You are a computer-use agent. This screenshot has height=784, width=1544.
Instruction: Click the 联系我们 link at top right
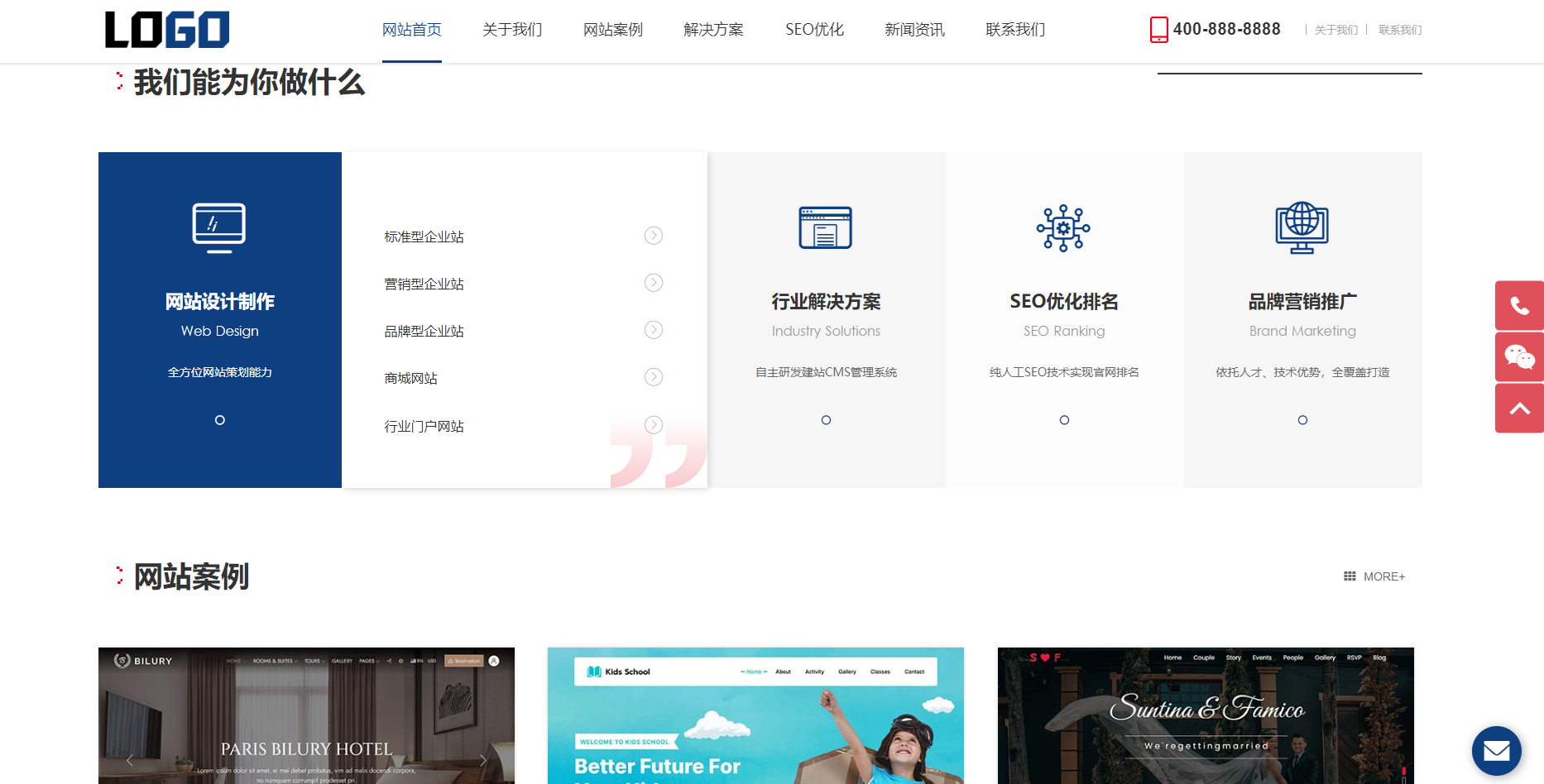click(1400, 30)
